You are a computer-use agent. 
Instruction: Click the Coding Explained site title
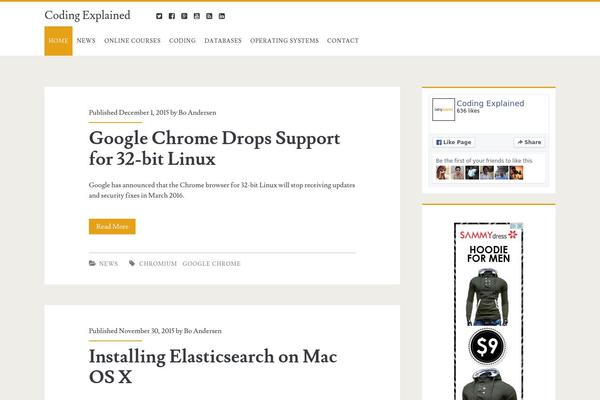(87, 15)
